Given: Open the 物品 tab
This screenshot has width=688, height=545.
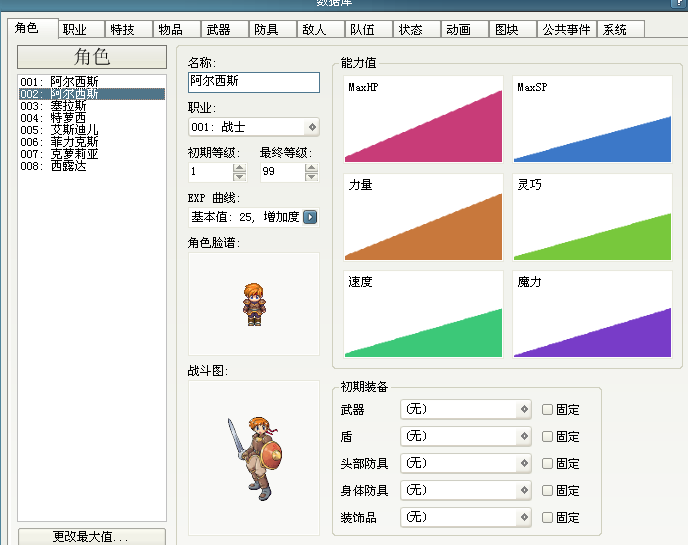Looking at the screenshot, I should [177, 29].
